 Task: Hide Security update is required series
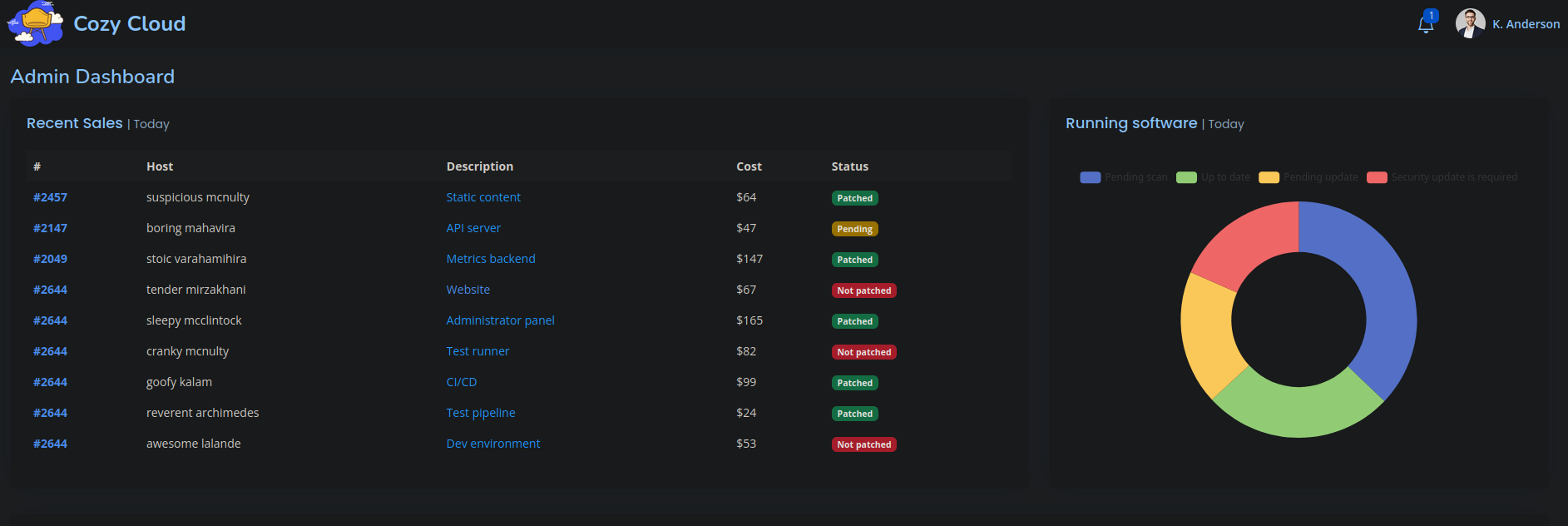tap(1442, 177)
